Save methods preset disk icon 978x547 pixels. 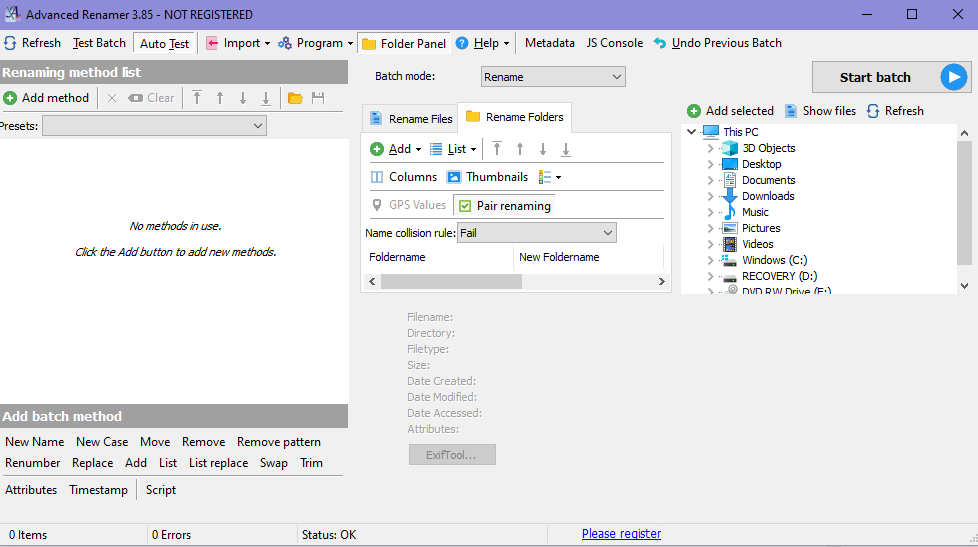click(x=318, y=98)
